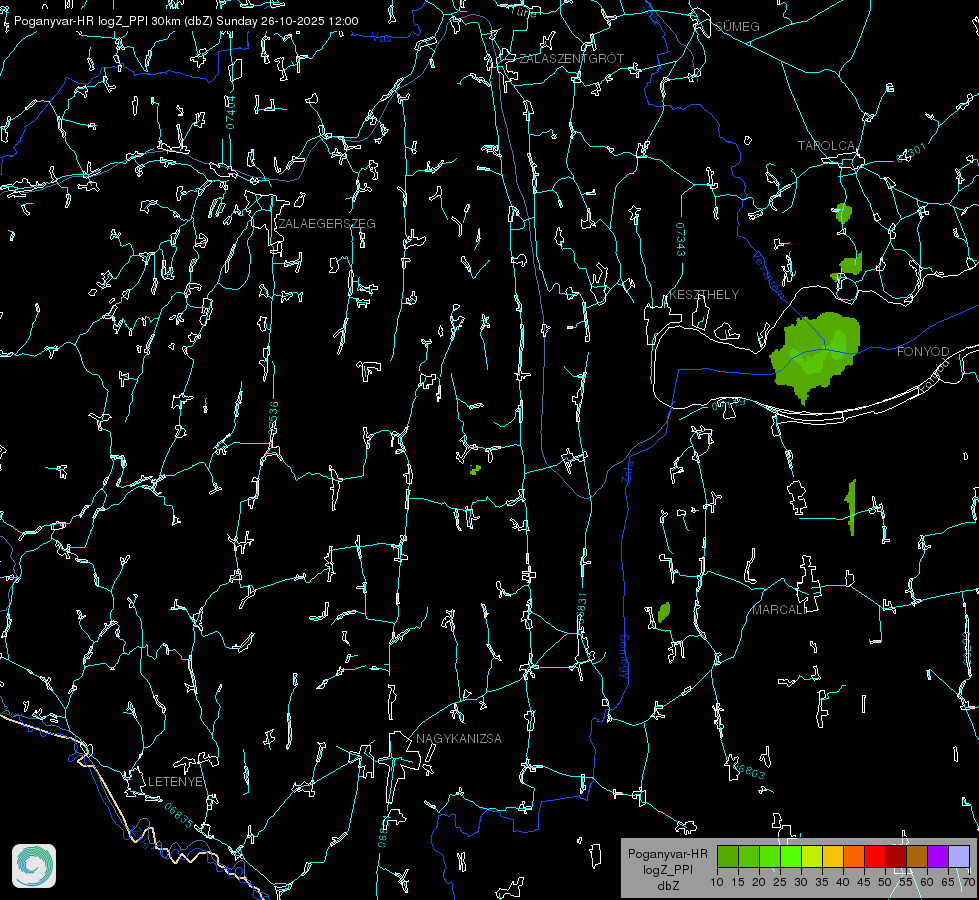Image resolution: width=979 pixels, height=900 pixels.
Task: Click the Poganyvar-HR legend label
Action: tap(667, 853)
